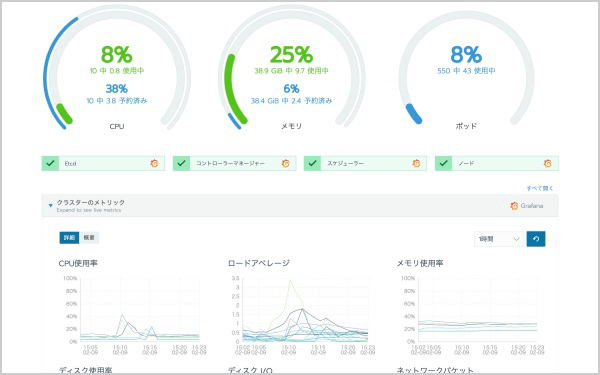The height and width of the screenshot is (375, 600).
Task: Open Grafana icon on ノード card
Action: pos(548,163)
